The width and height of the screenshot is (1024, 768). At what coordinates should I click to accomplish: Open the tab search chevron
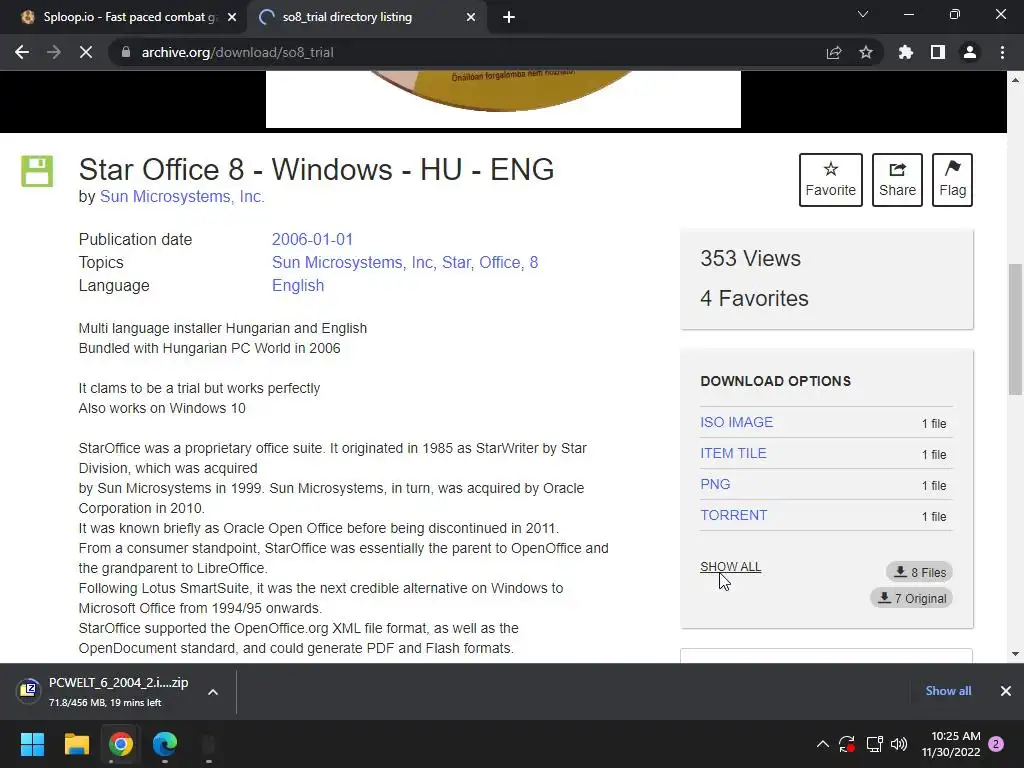coord(863,14)
